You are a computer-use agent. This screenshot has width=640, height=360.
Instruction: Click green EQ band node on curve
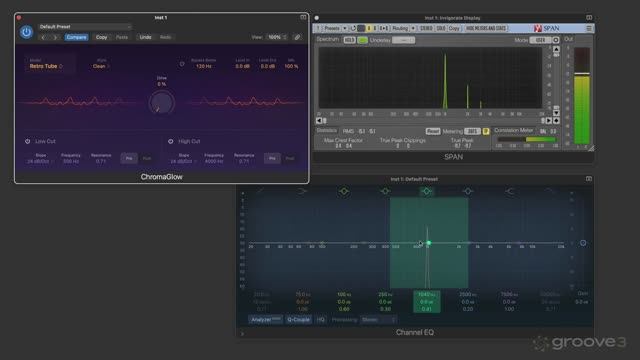(429, 243)
